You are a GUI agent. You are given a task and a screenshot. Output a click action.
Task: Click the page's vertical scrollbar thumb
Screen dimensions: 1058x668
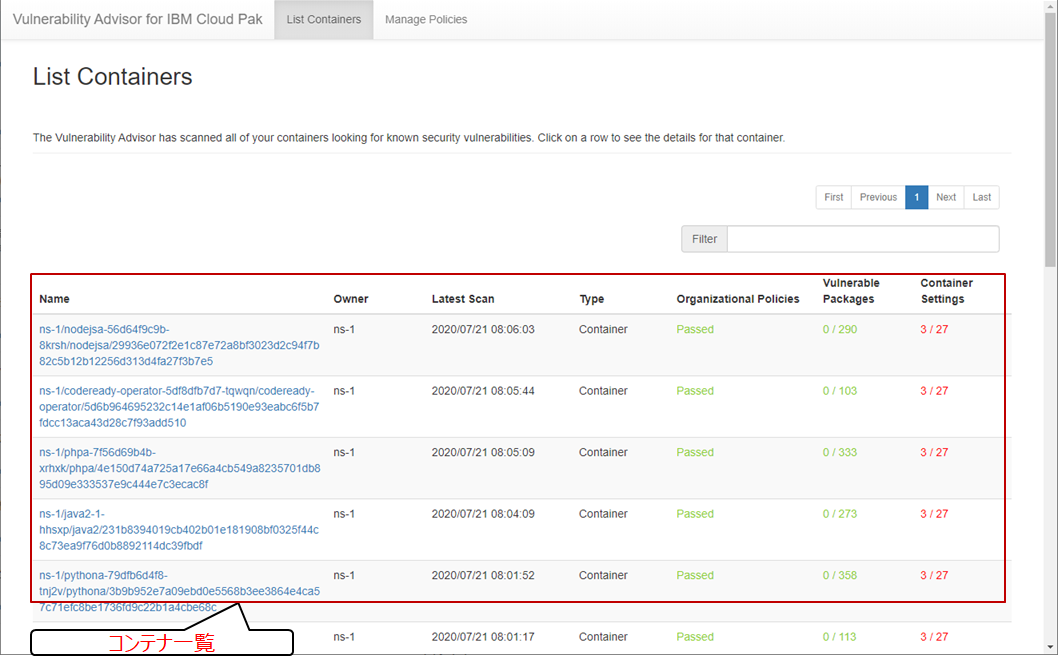[x=1051, y=138]
